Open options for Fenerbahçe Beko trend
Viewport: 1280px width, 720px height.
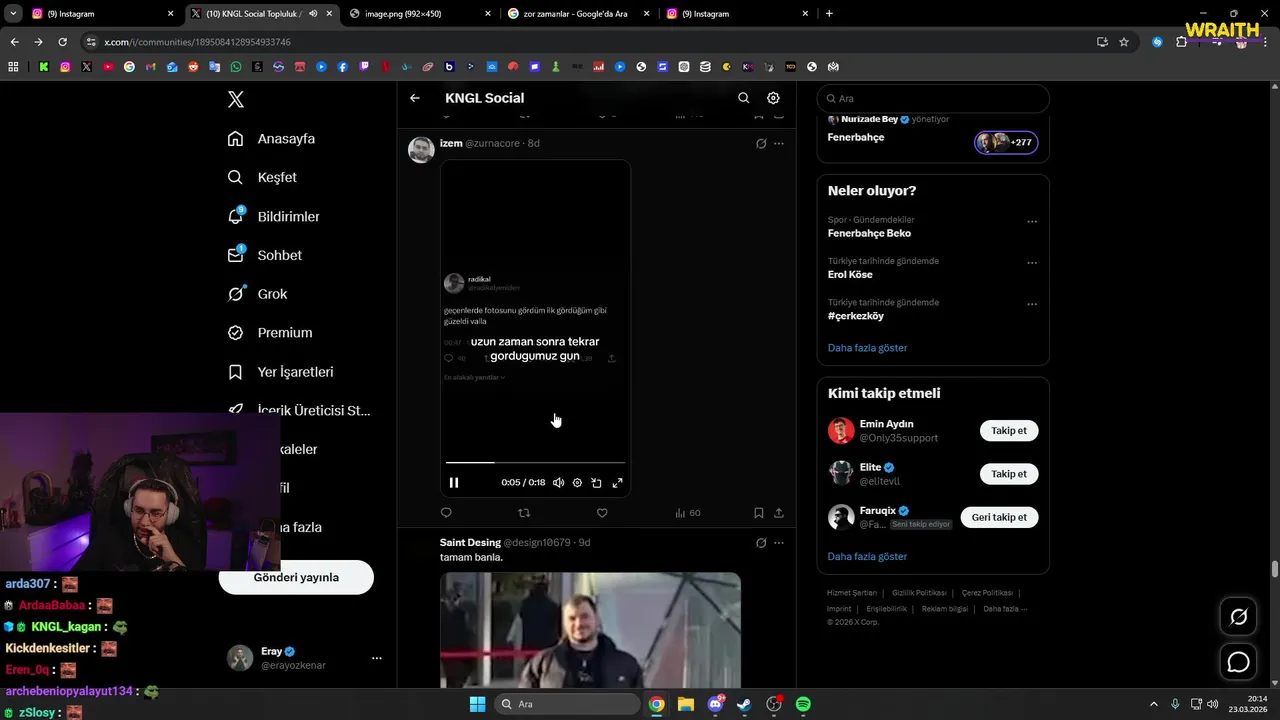pos(1032,222)
